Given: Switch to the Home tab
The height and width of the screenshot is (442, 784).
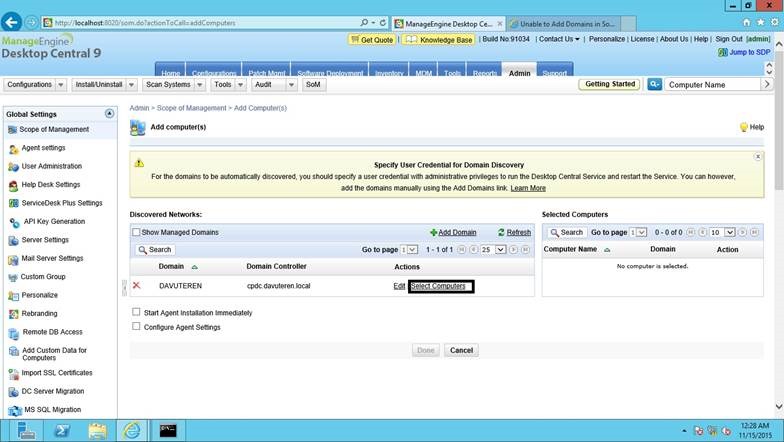Looking at the screenshot, I should (170, 70).
